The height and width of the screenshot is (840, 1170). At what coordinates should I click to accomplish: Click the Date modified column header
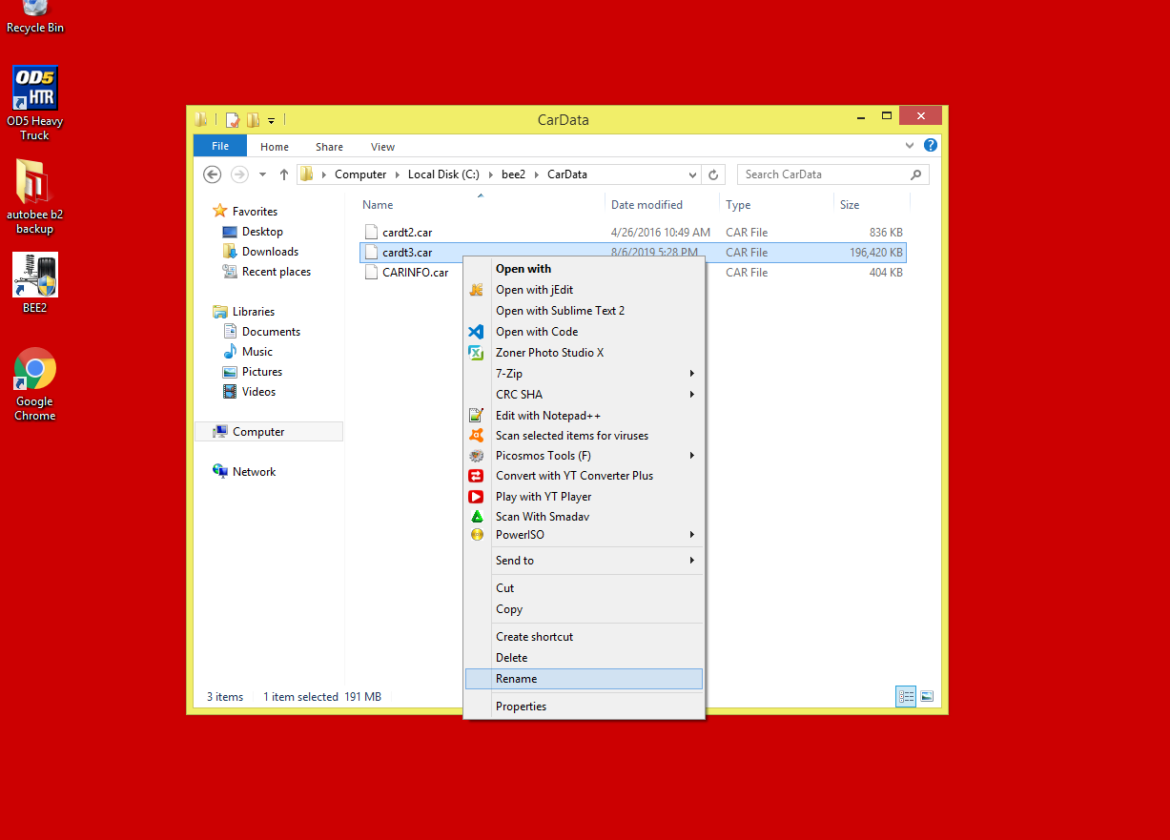coord(647,205)
